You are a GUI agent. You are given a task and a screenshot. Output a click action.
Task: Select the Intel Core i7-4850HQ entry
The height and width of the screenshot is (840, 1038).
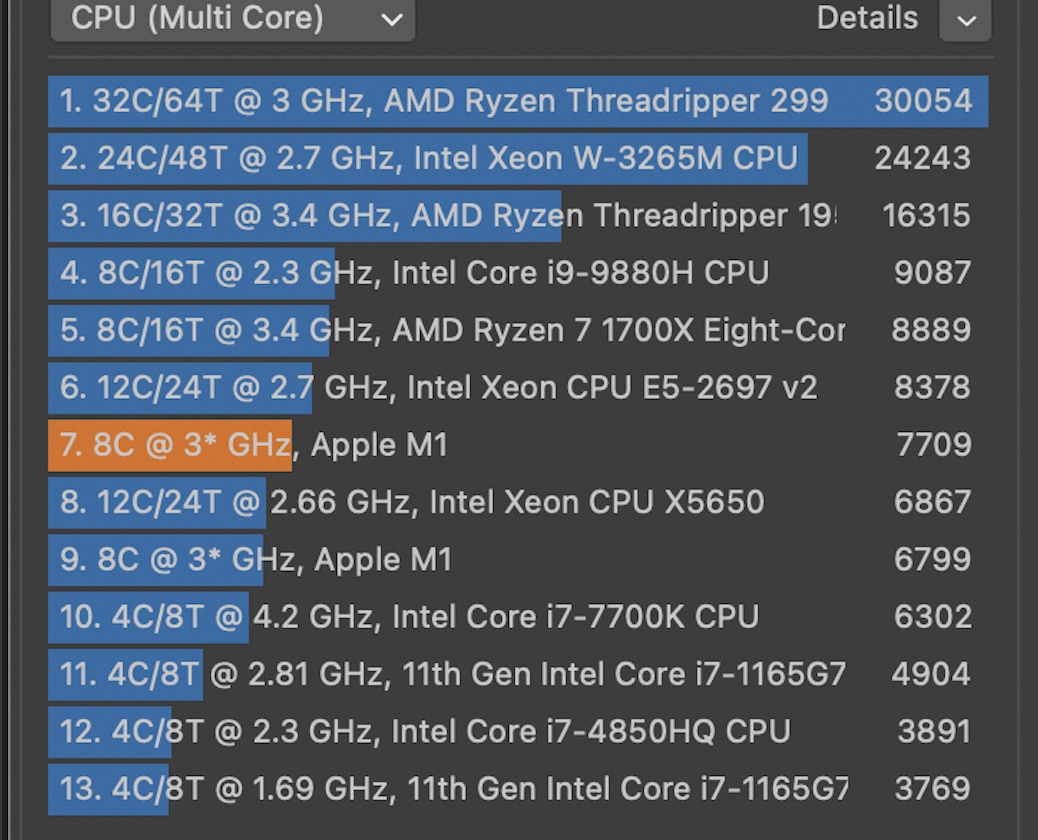[x=425, y=731]
